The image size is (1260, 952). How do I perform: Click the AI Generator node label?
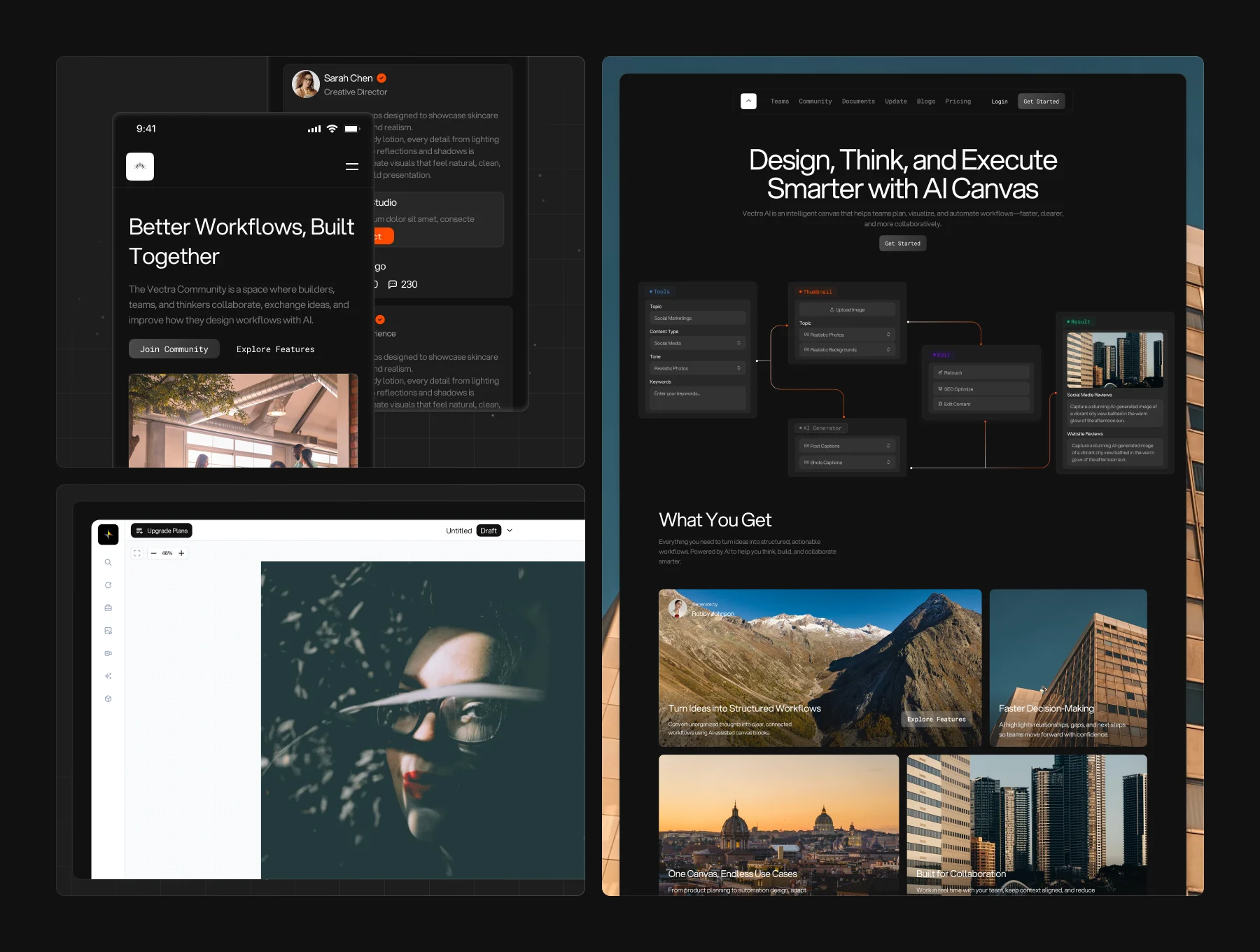(x=820, y=428)
